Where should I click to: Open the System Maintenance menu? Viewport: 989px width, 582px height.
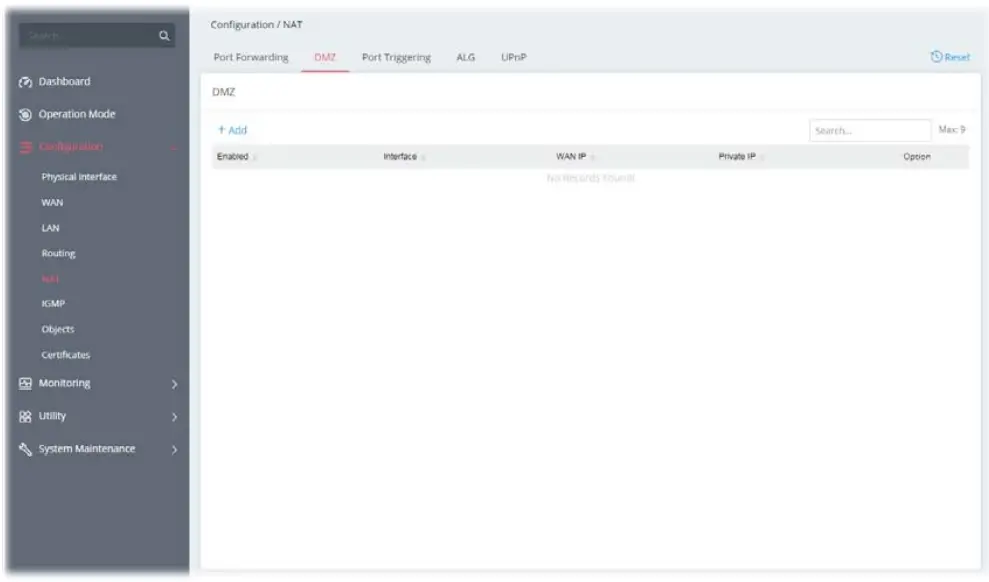(x=87, y=449)
